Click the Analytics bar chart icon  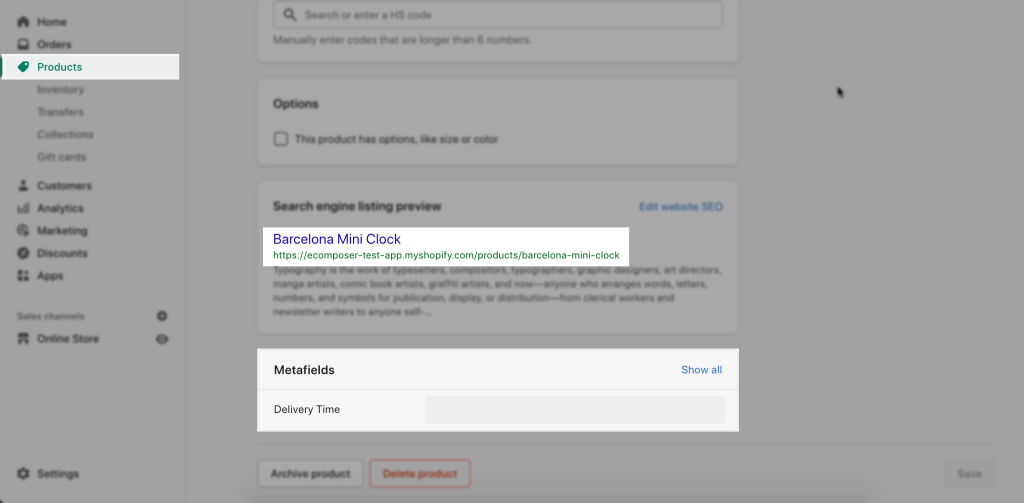pos(23,208)
